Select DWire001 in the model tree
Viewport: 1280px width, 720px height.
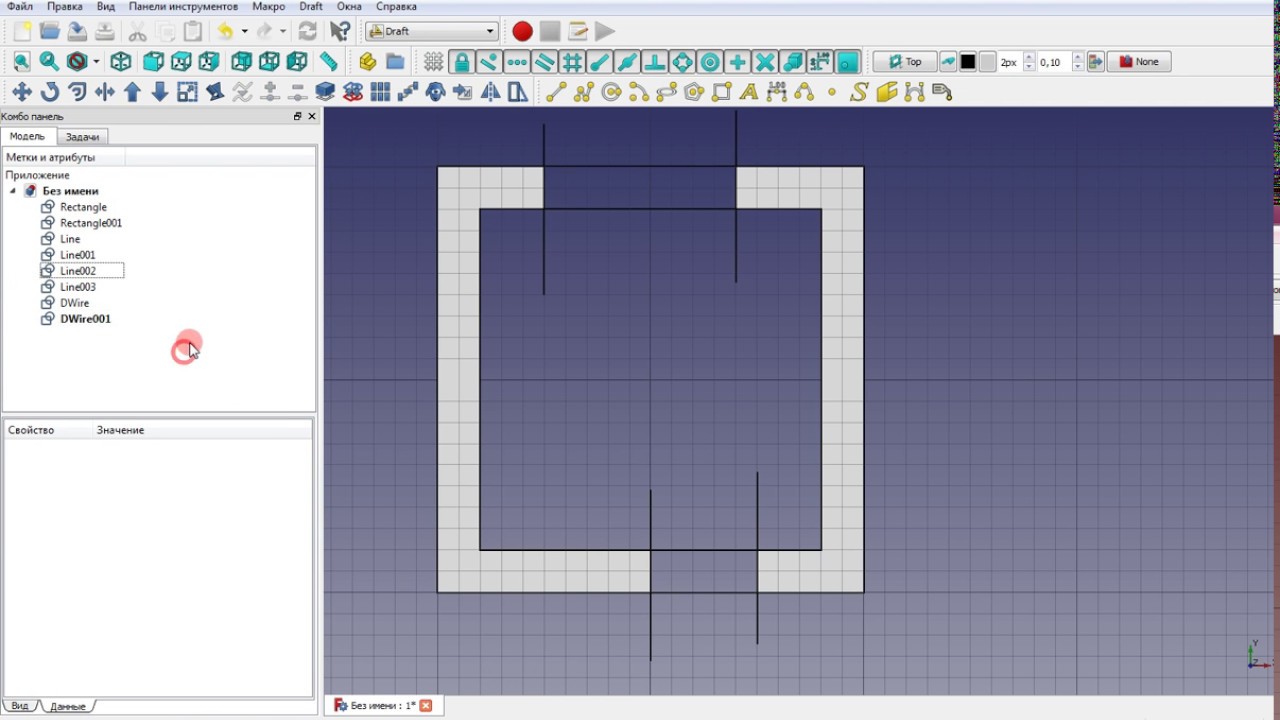(x=85, y=319)
